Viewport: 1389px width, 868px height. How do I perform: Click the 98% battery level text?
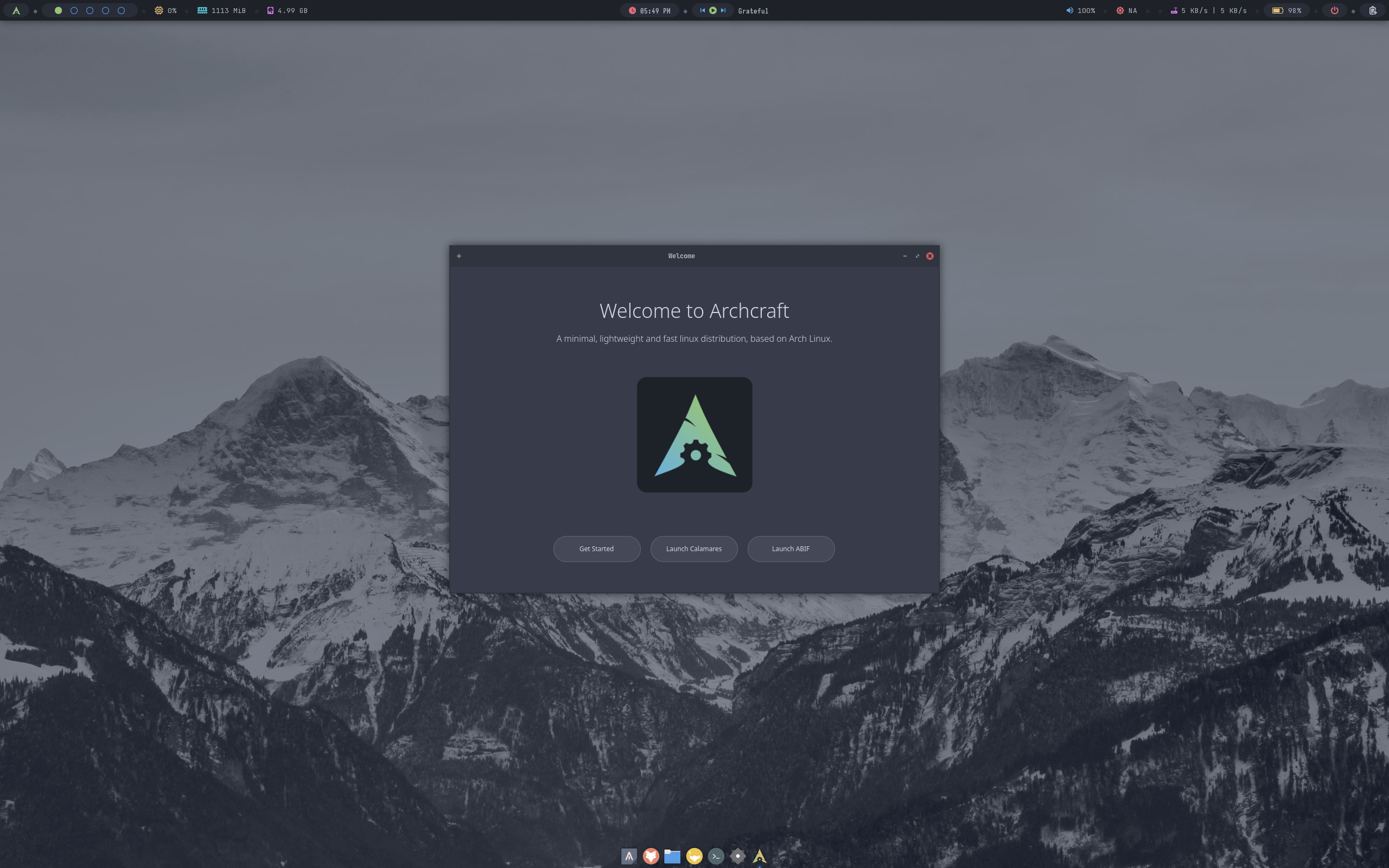pos(1294,11)
